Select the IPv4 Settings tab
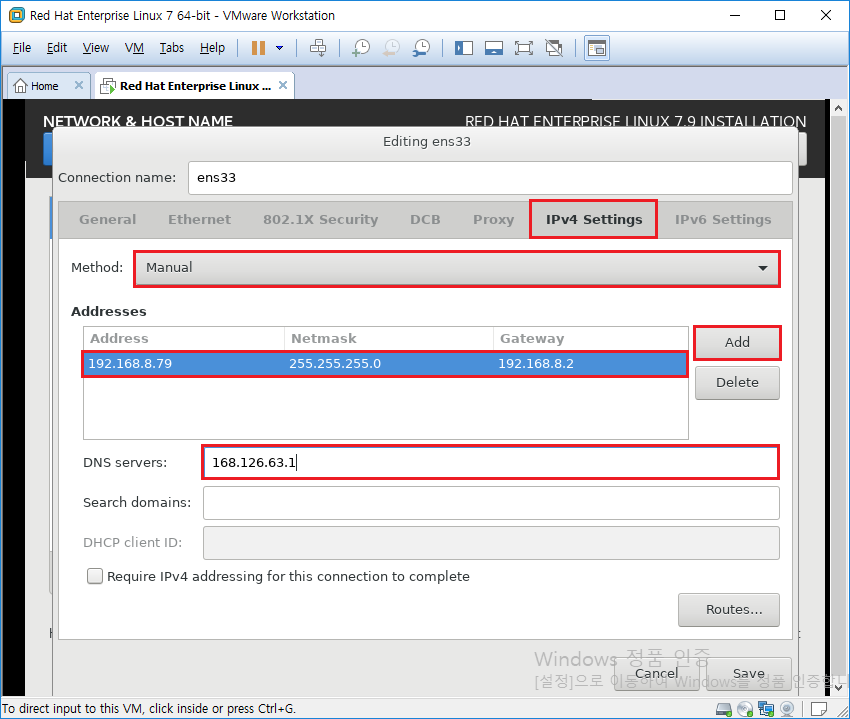Screen dimensions: 850x719 [594, 220]
